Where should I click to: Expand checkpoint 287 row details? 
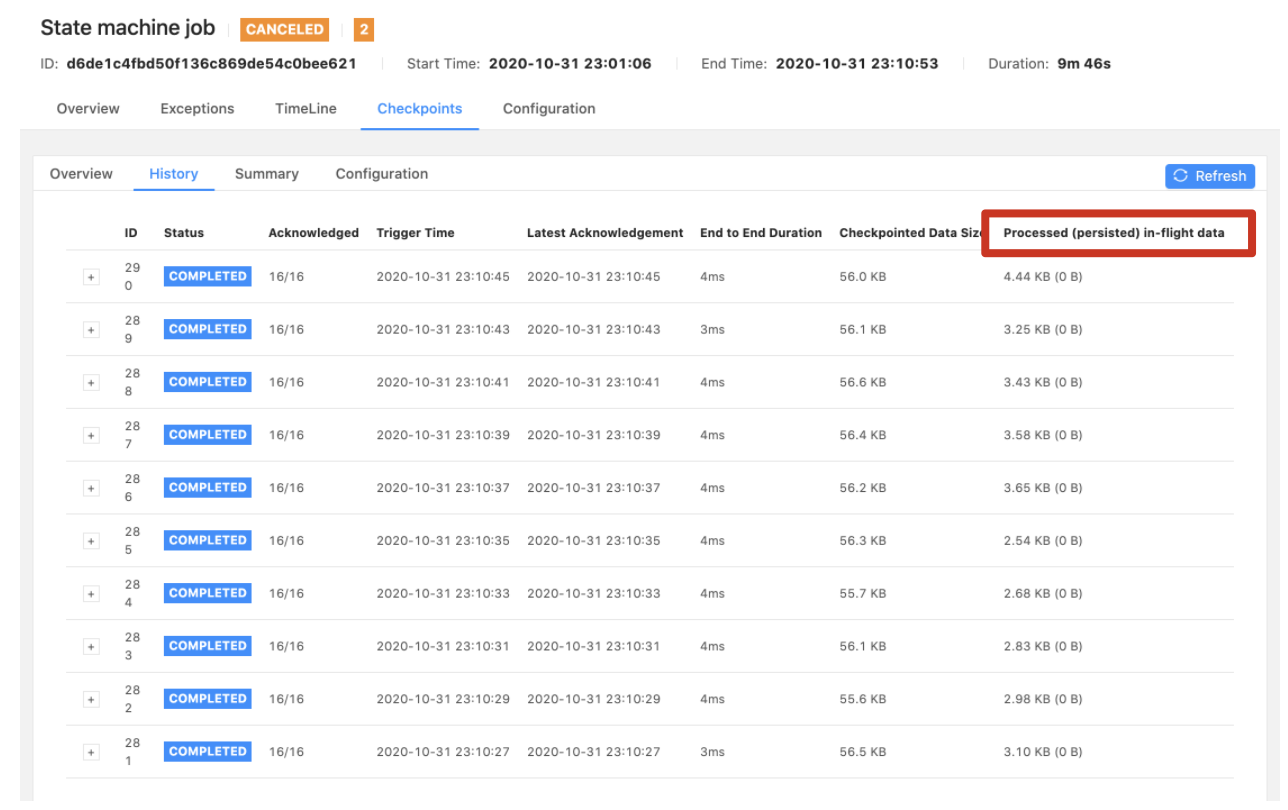[91, 435]
